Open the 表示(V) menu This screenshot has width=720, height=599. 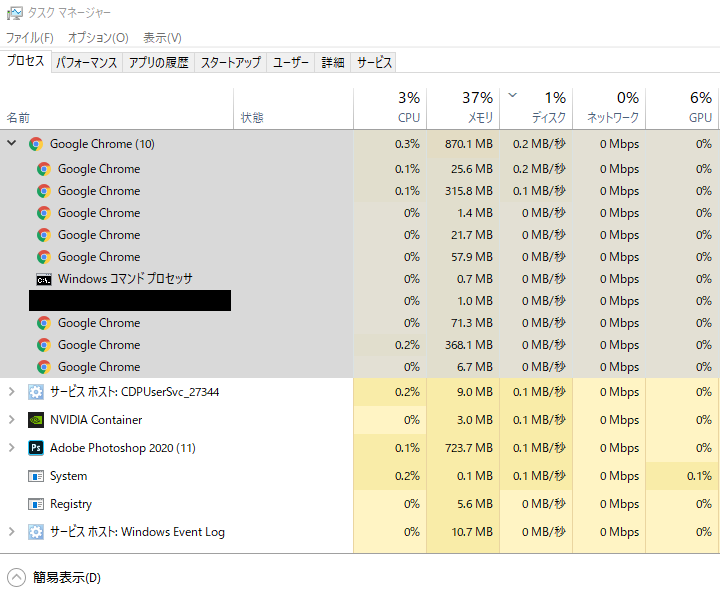click(162, 38)
